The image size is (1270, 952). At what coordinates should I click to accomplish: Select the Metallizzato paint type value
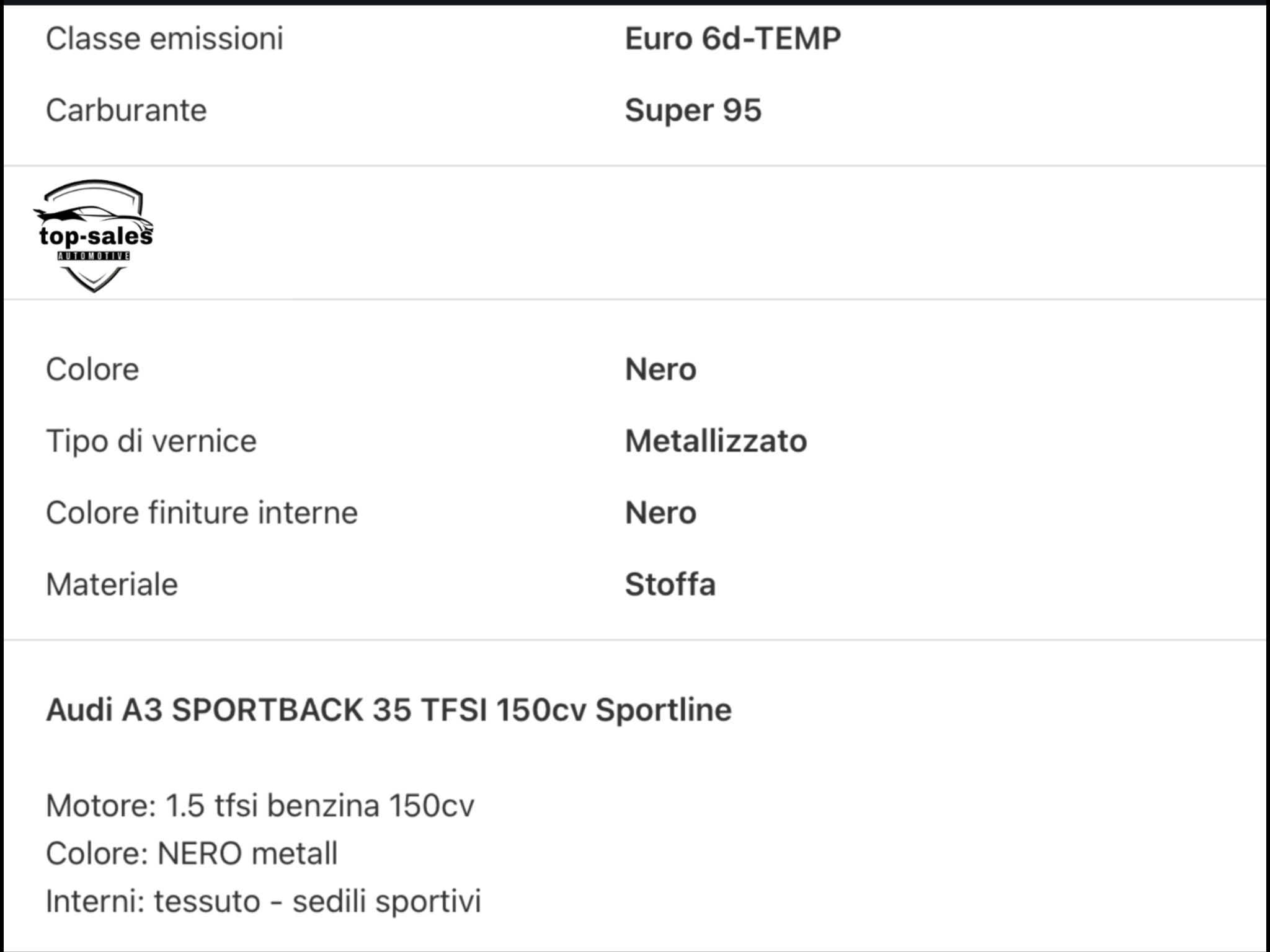[716, 441]
